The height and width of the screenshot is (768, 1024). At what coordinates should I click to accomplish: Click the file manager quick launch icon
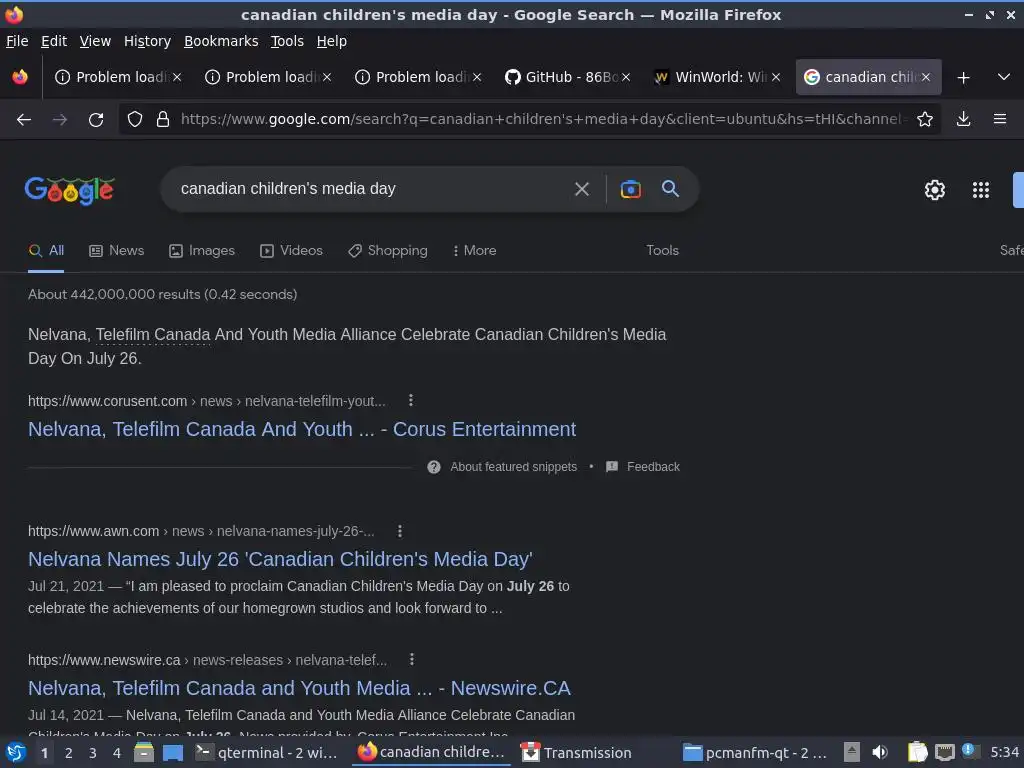(144, 753)
